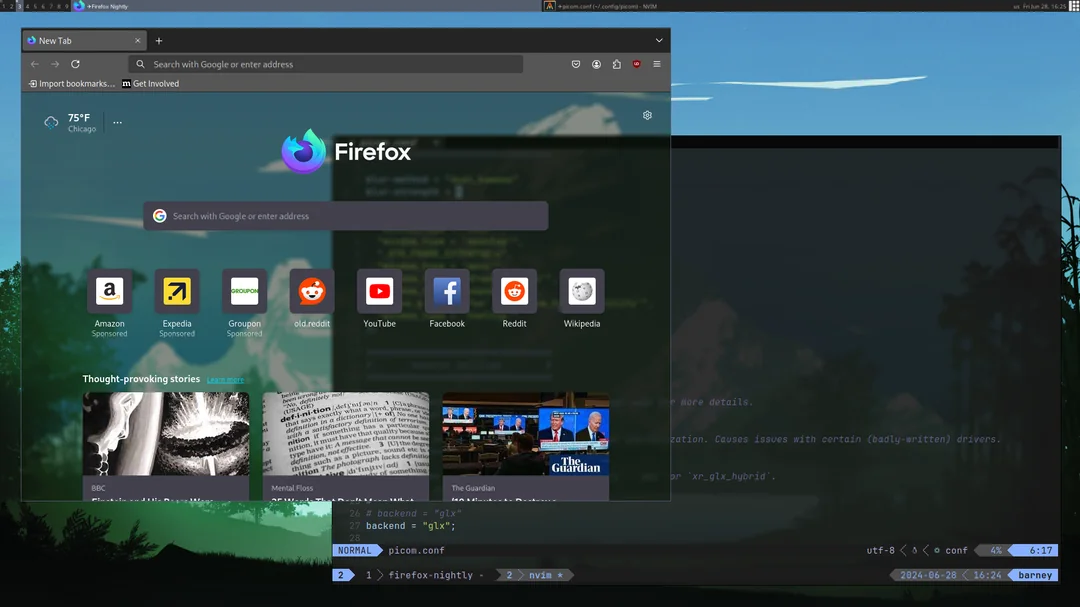
Task: Click the Import bookmarks bookmark item
Action: (x=72, y=83)
